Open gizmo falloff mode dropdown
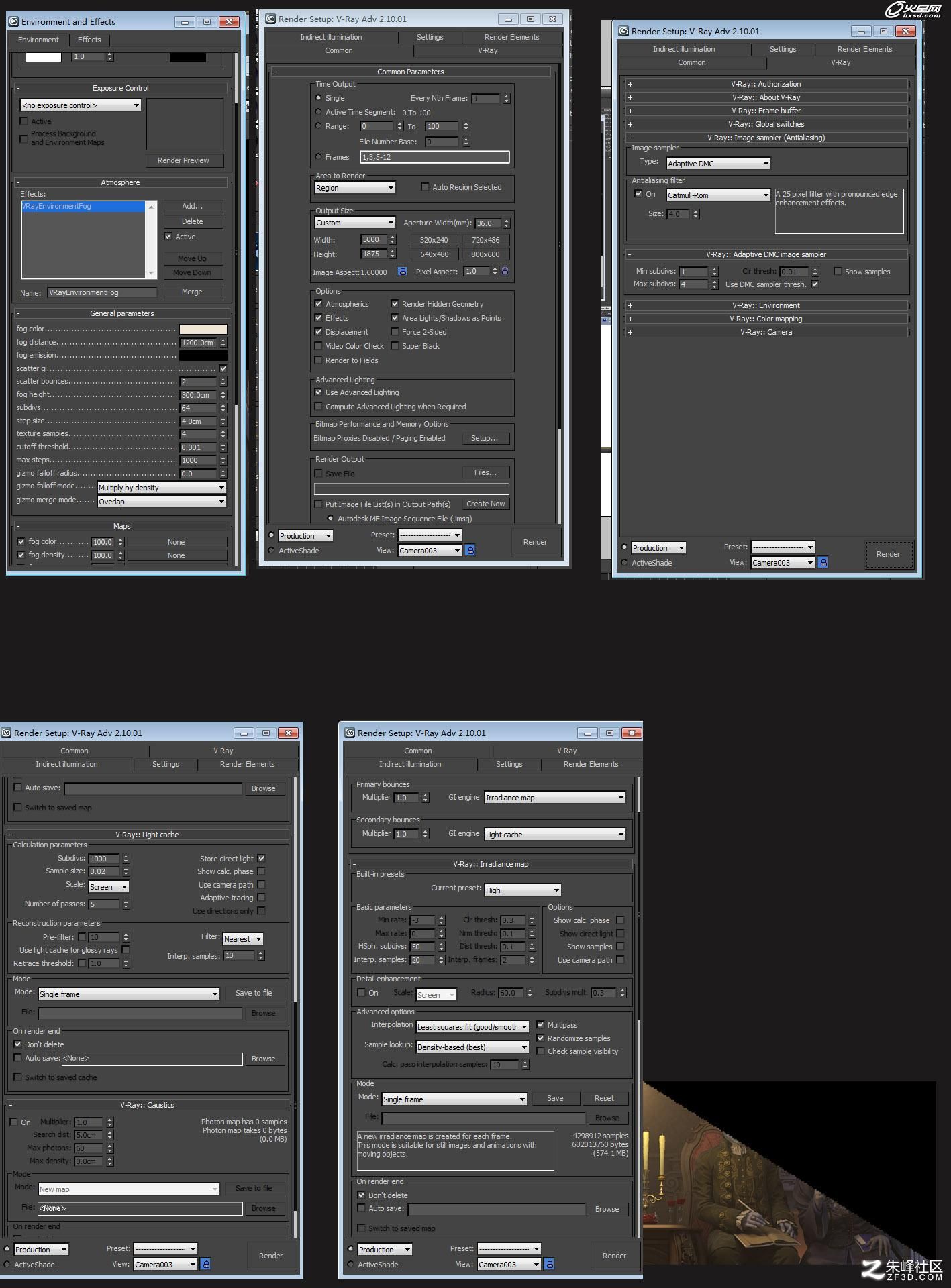This screenshot has width=951, height=1288. [x=162, y=488]
